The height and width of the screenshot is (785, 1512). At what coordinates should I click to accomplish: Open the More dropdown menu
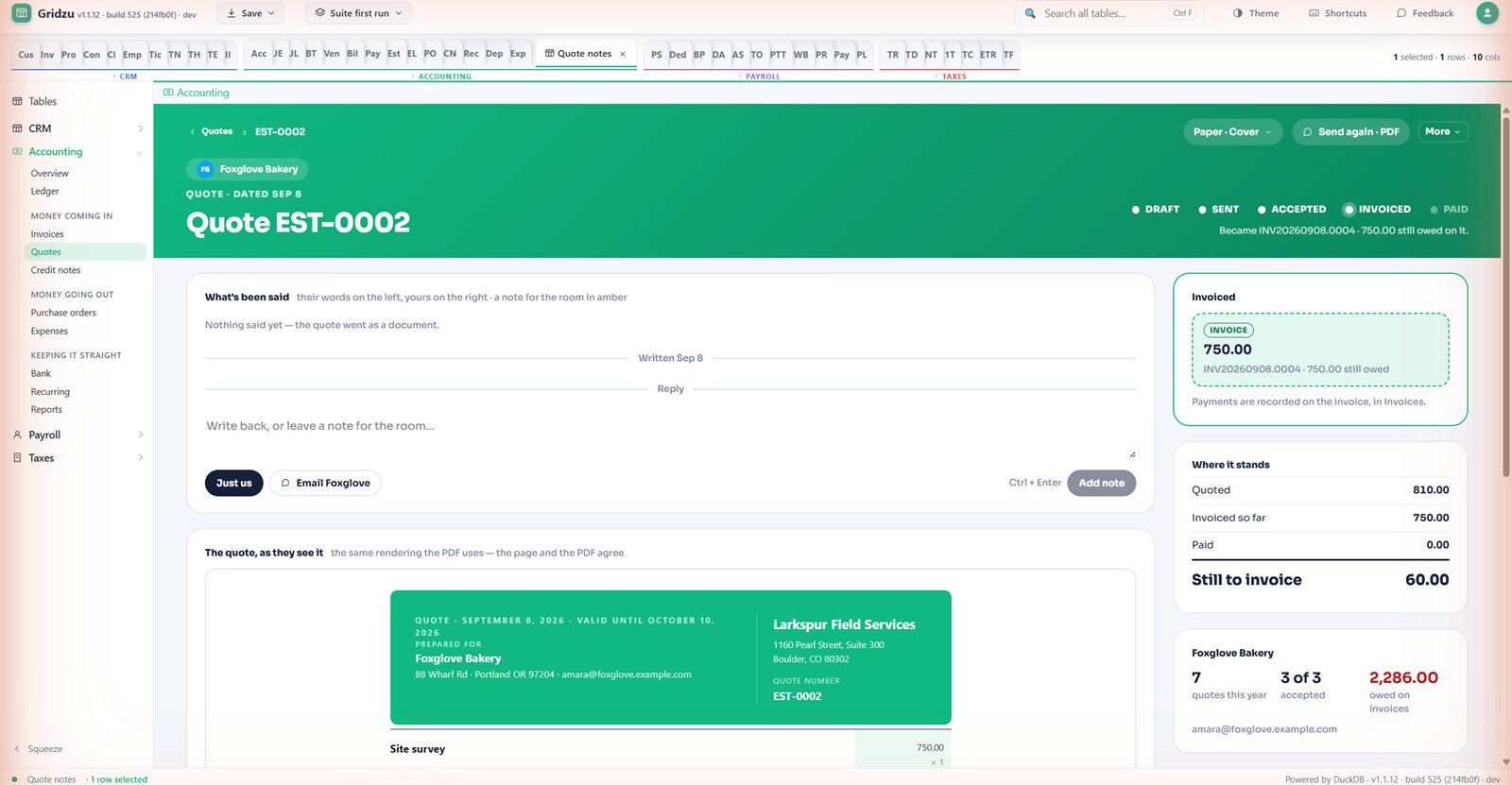[x=1443, y=132]
